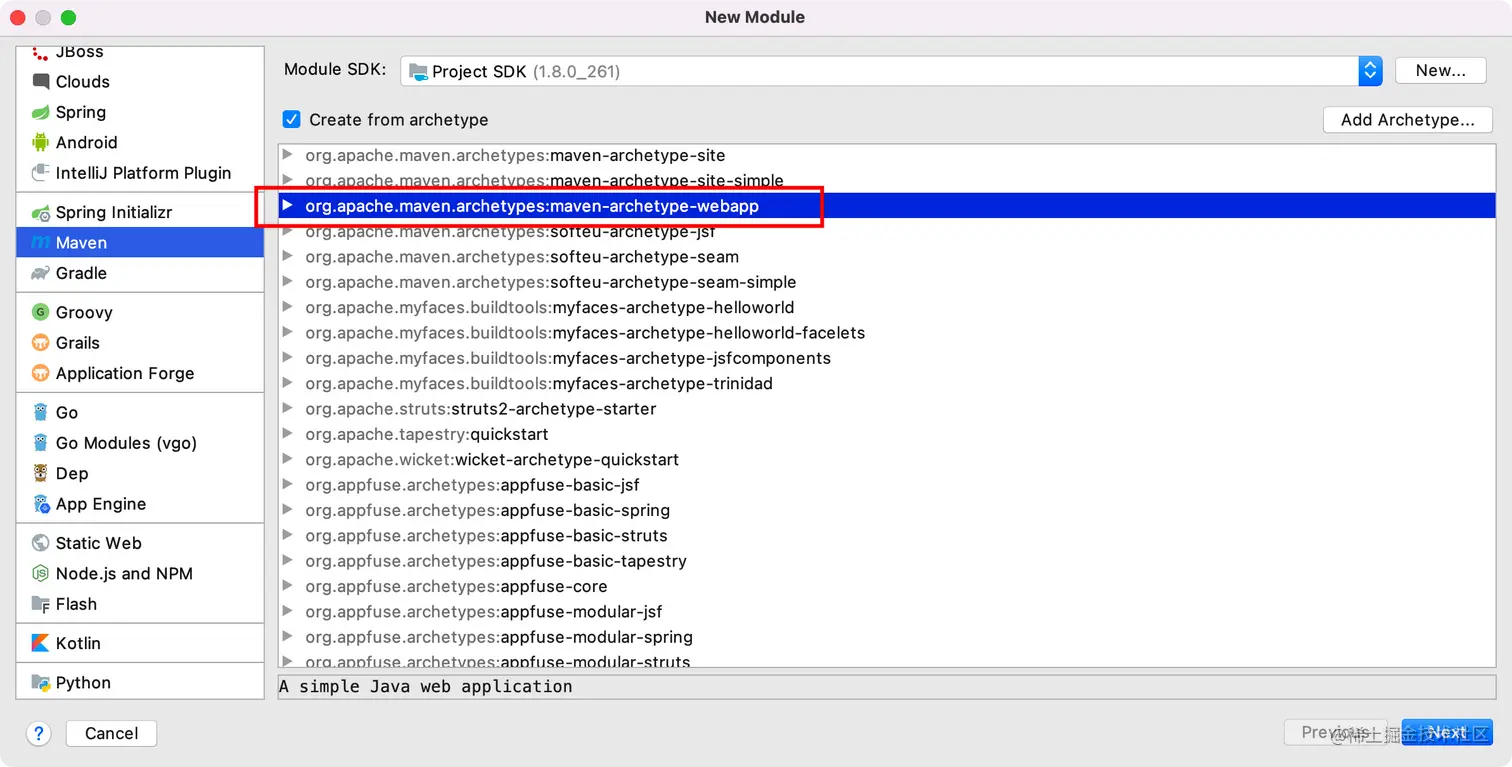
Task: Select the appfuse-modular-jsf row
Action: pyautogui.click(x=887, y=611)
